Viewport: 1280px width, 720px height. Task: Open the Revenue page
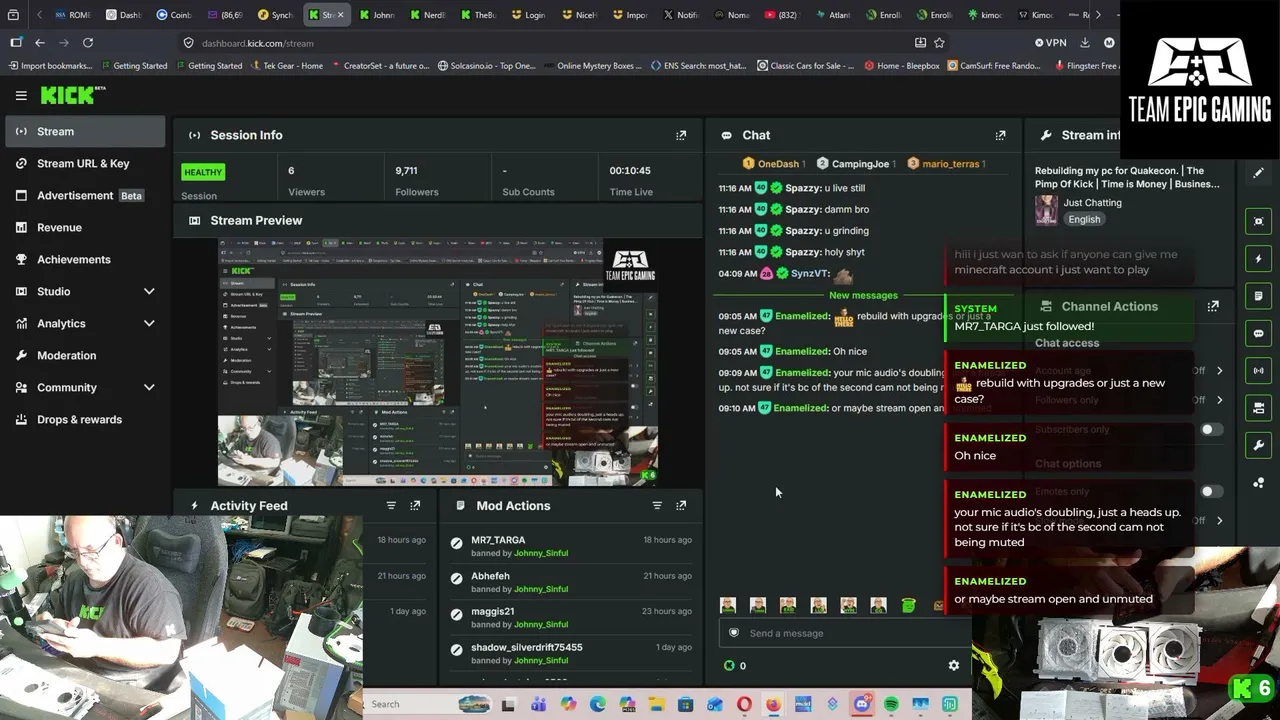click(85, 227)
